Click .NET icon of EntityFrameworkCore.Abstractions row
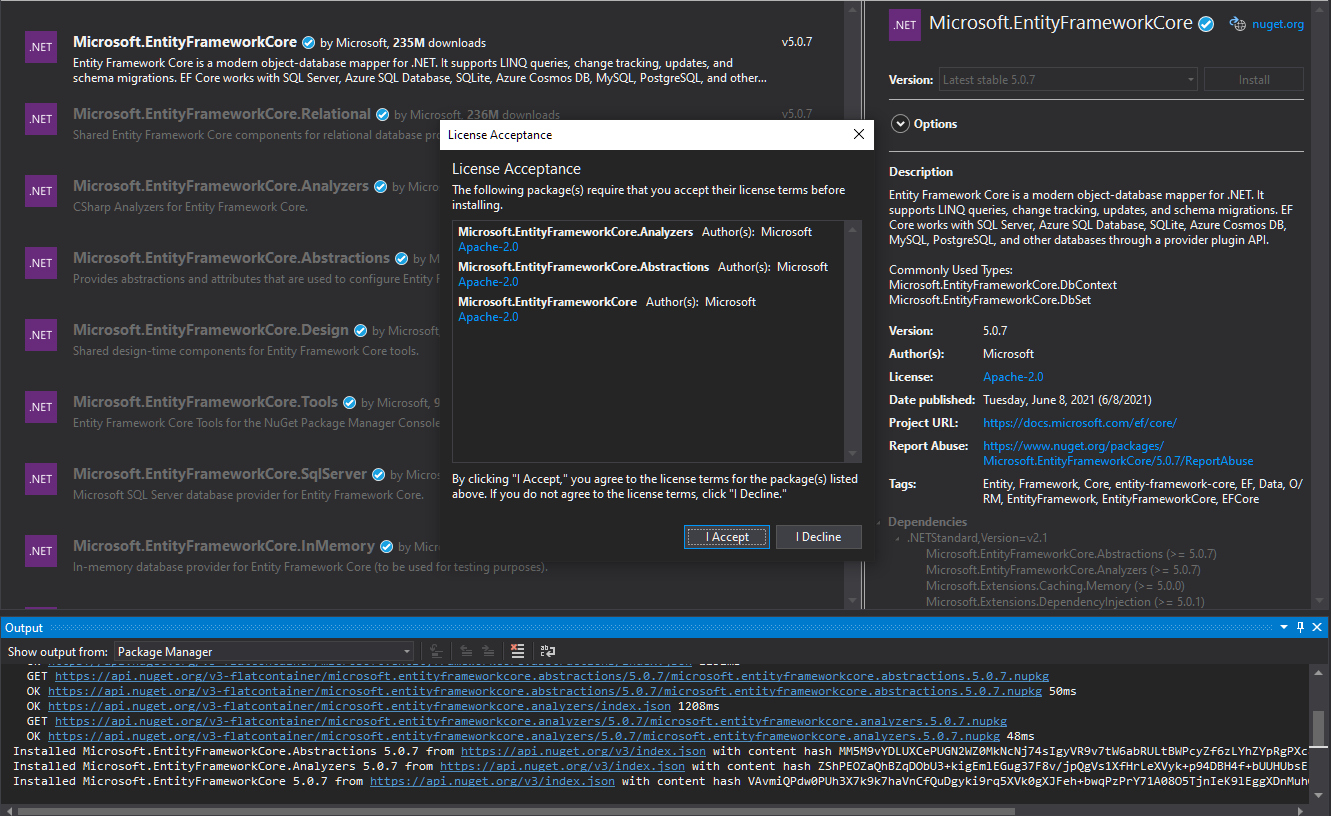Viewport: 1331px width, 816px height. (x=41, y=263)
